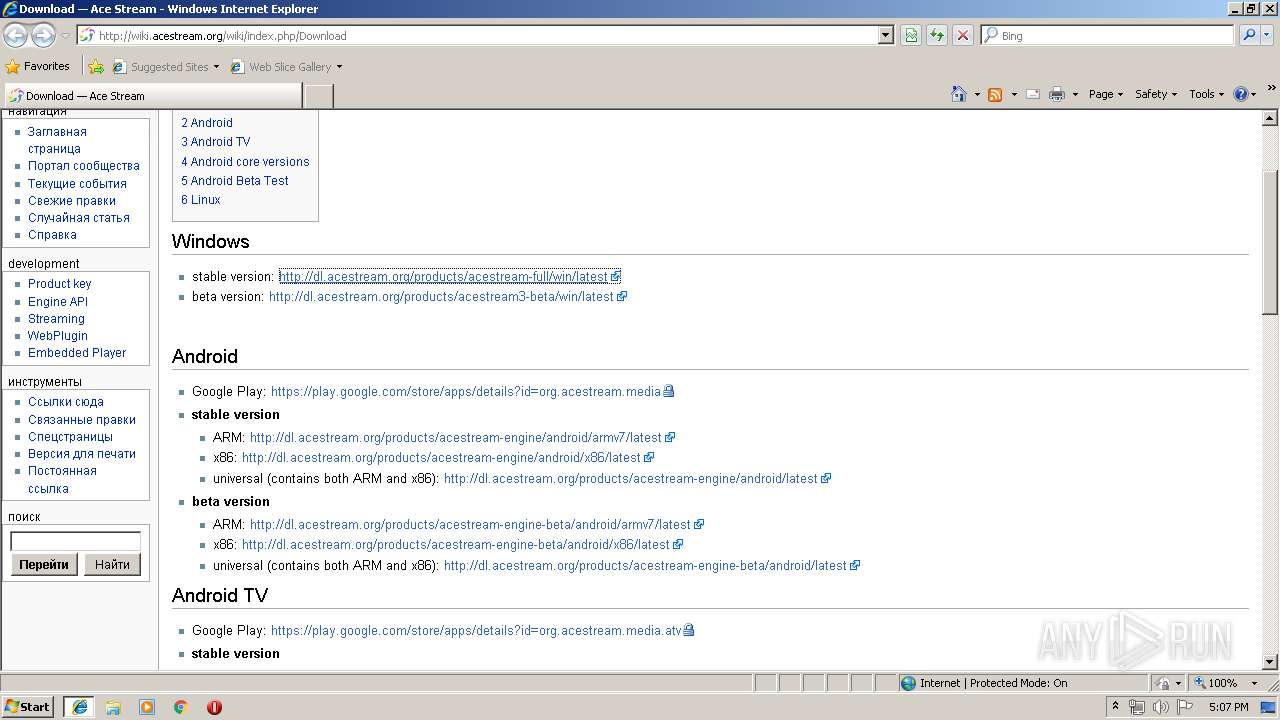Click Internet Explorer icon in taskbar

pyautogui.click(x=79, y=707)
